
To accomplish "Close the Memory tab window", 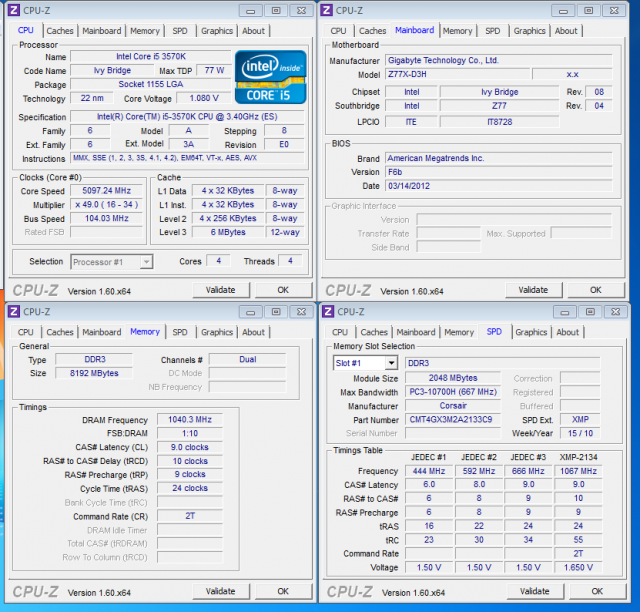I will point(301,312).
